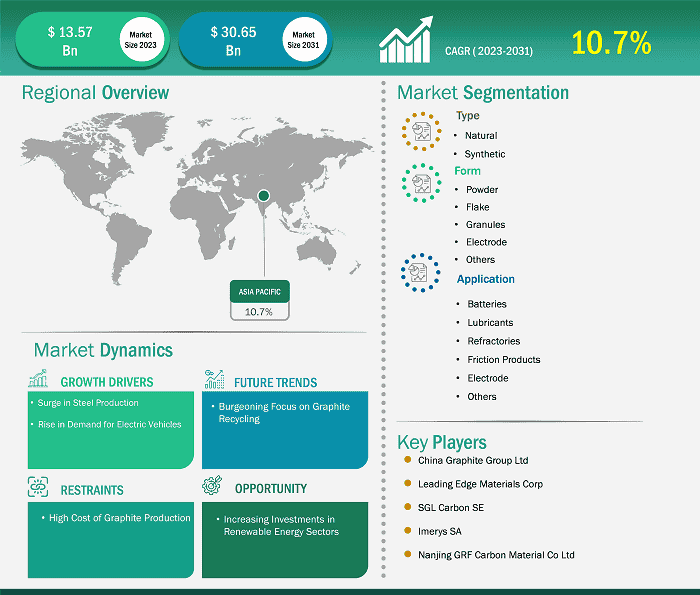This screenshot has width=700, height=595.
Task: Click the Market Dynamics heading
Action: coord(103,350)
